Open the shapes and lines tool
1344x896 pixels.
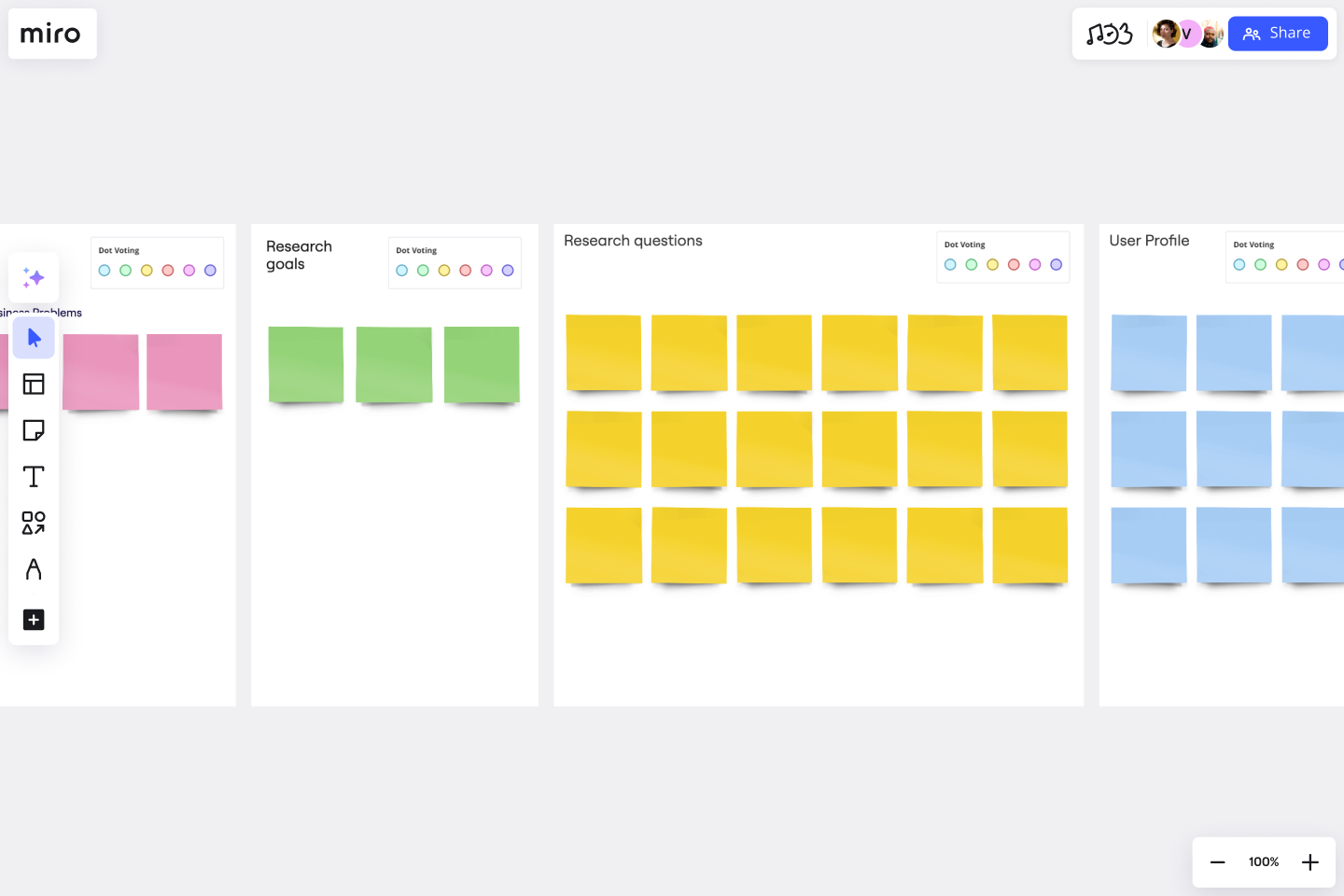click(34, 523)
